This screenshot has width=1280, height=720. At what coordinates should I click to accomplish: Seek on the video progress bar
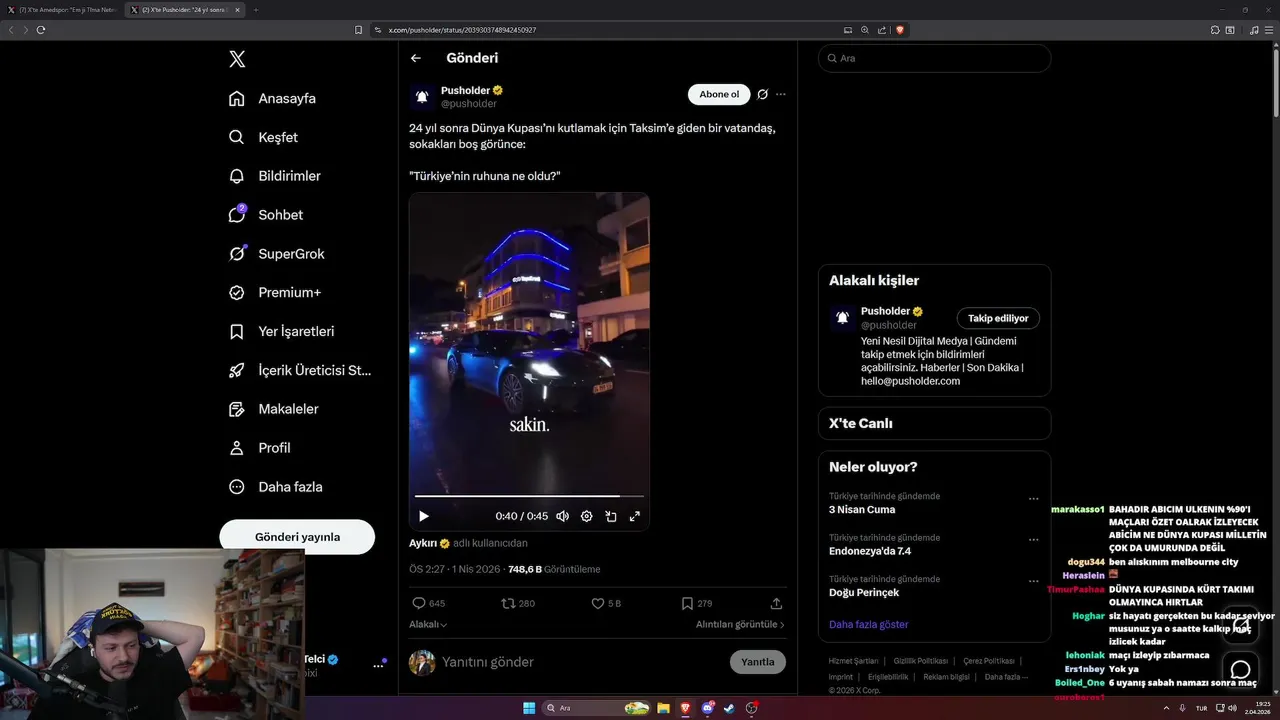(x=529, y=496)
